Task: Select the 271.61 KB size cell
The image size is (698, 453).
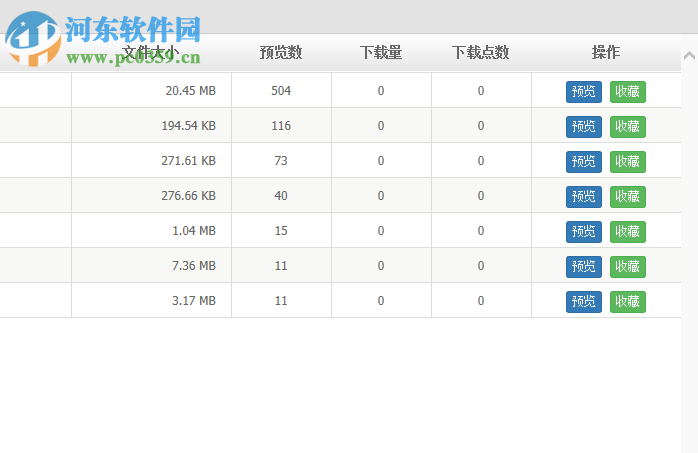Action: click(151, 160)
